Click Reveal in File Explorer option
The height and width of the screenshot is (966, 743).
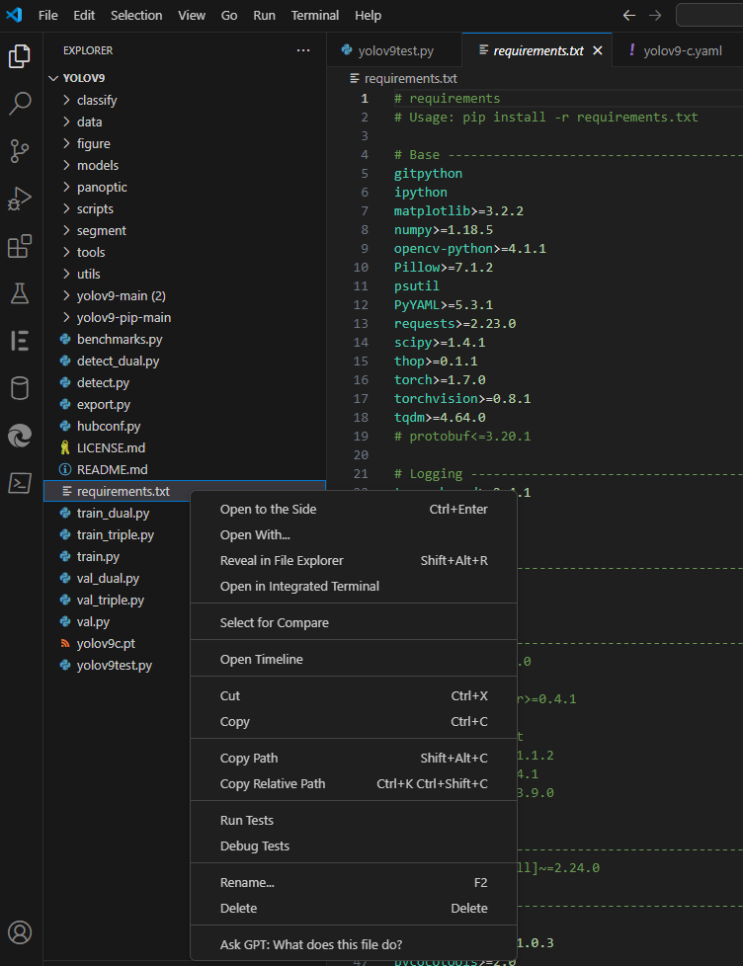(281, 560)
